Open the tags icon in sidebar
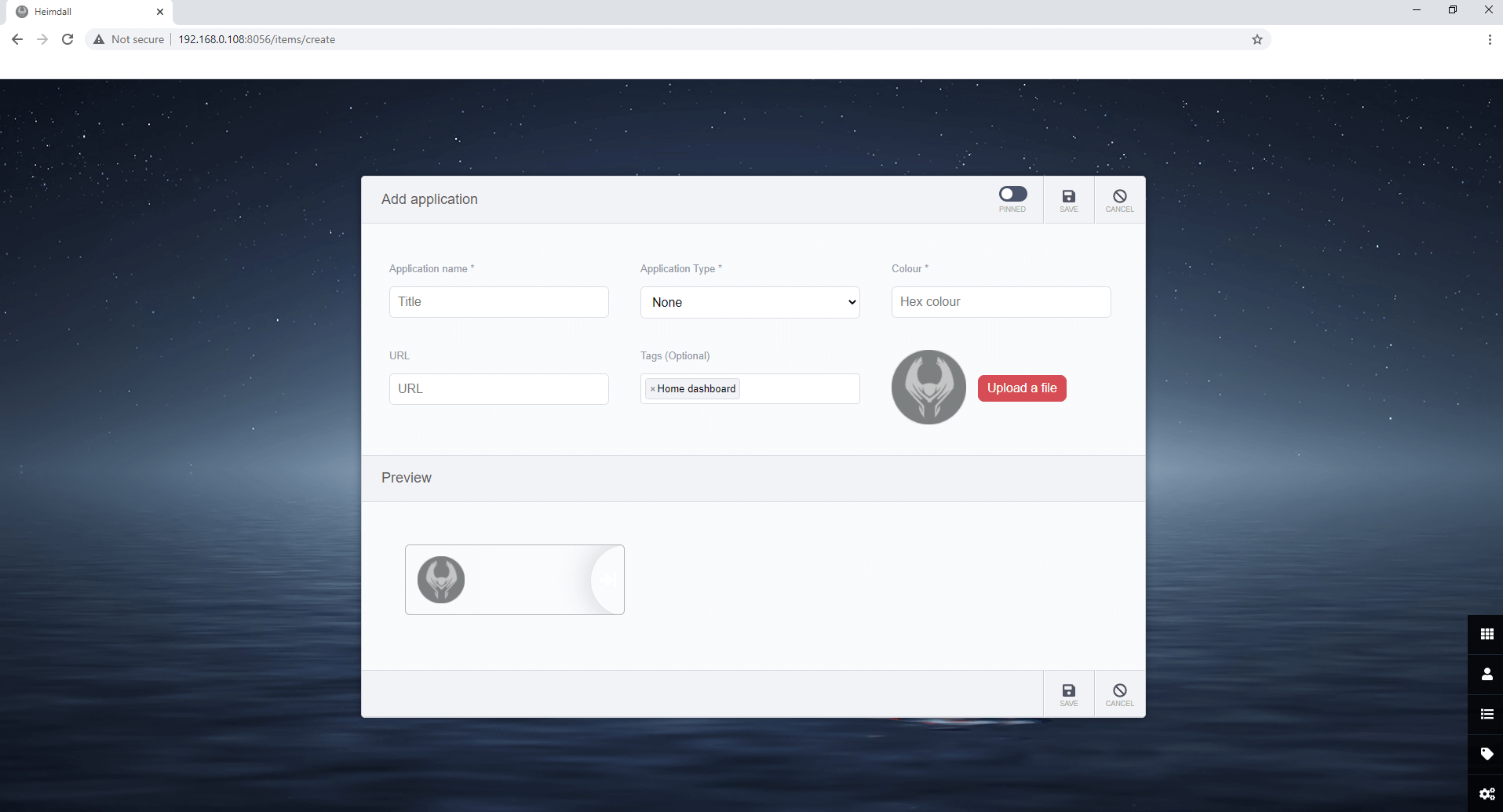Image resolution: width=1503 pixels, height=812 pixels. (1487, 754)
